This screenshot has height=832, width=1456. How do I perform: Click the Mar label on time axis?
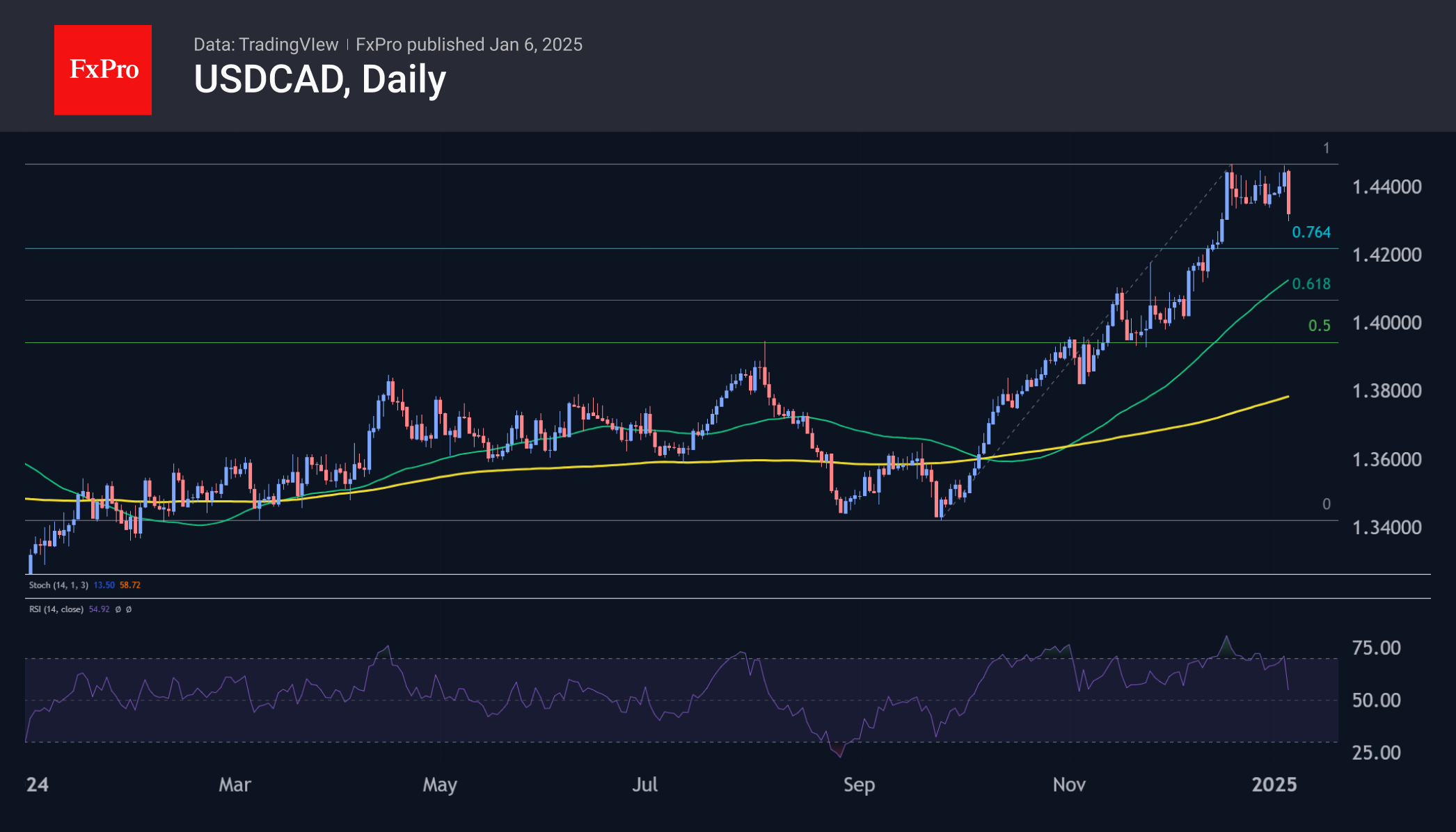point(235,785)
